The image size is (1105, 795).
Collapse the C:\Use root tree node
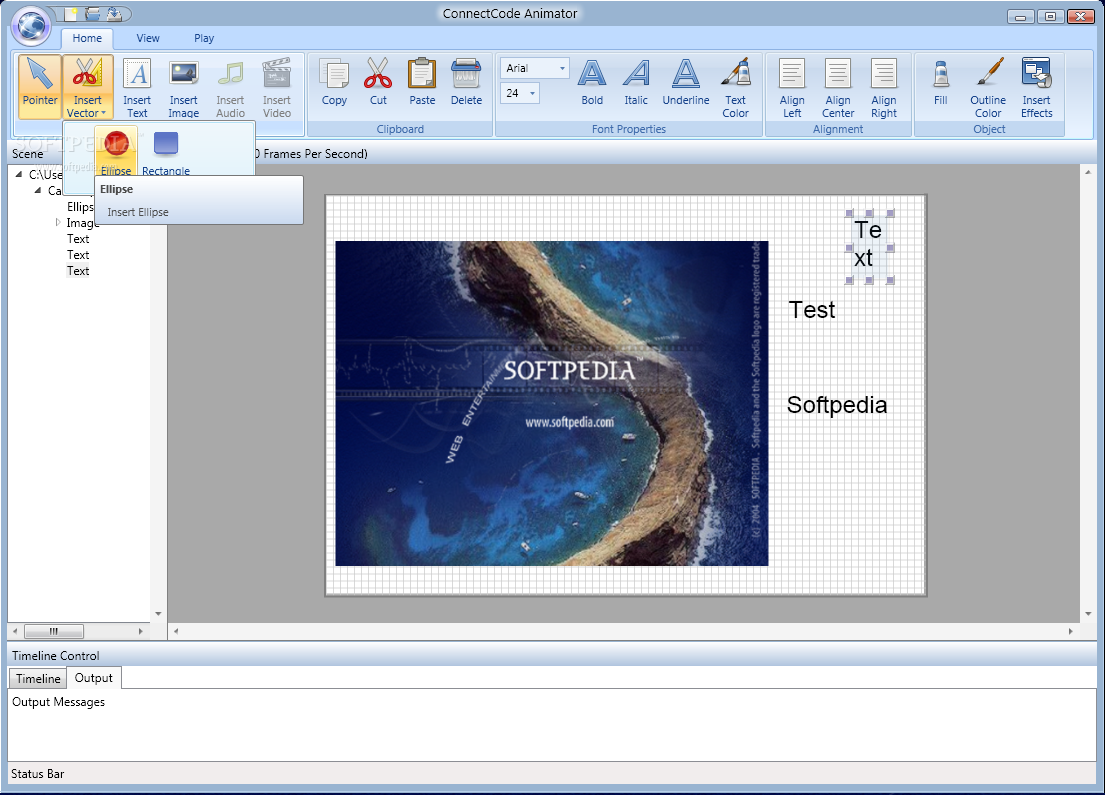pyautogui.click(x=19, y=174)
